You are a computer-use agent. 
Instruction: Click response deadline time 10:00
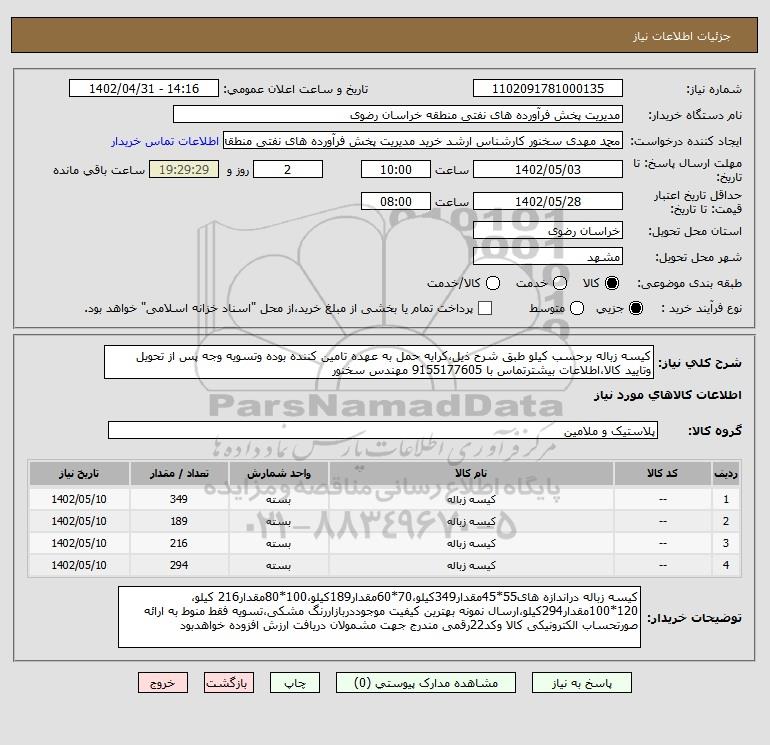coord(396,169)
